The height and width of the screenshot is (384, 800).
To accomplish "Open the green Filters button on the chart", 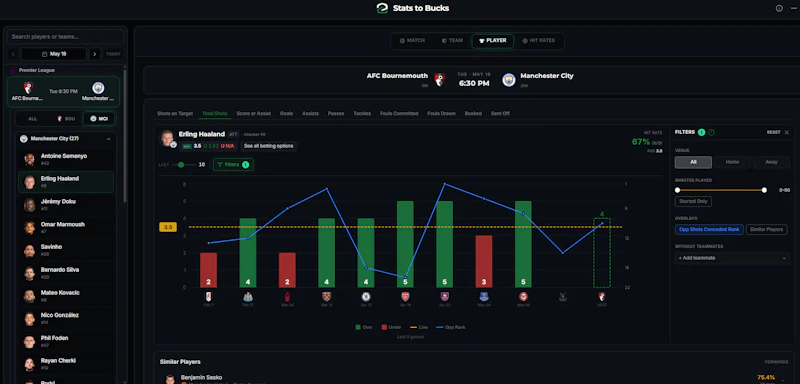I will 233,165.
